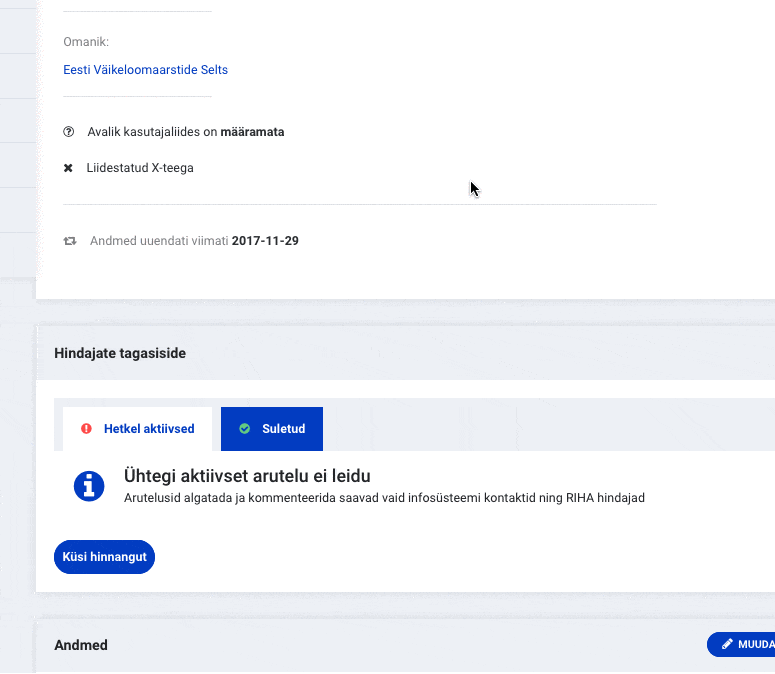
Task: Click the MUUDA edit button label
Action: pyautogui.click(x=755, y=645)
